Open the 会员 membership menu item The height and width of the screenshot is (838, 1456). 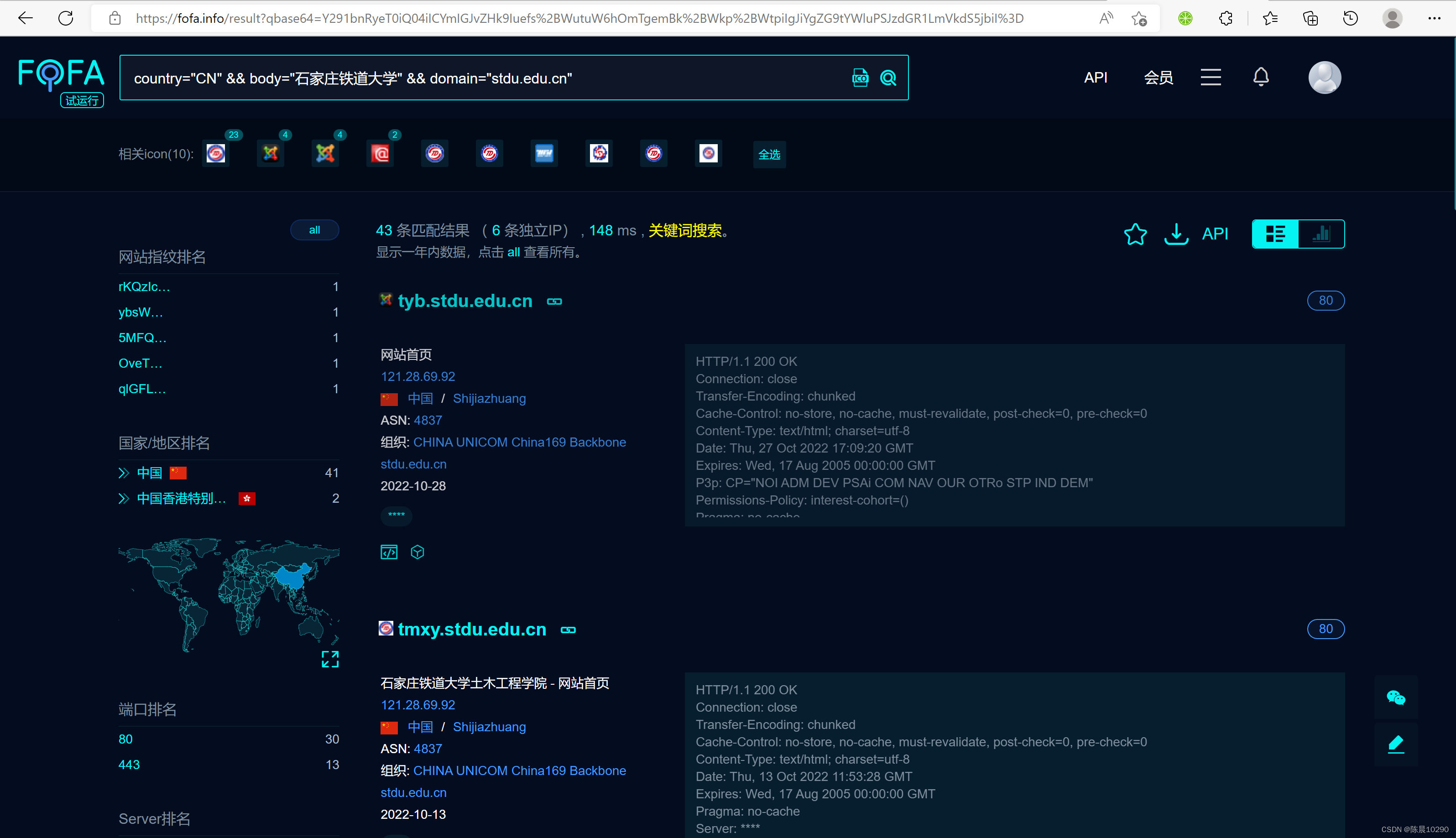[x=1158, y=77]
